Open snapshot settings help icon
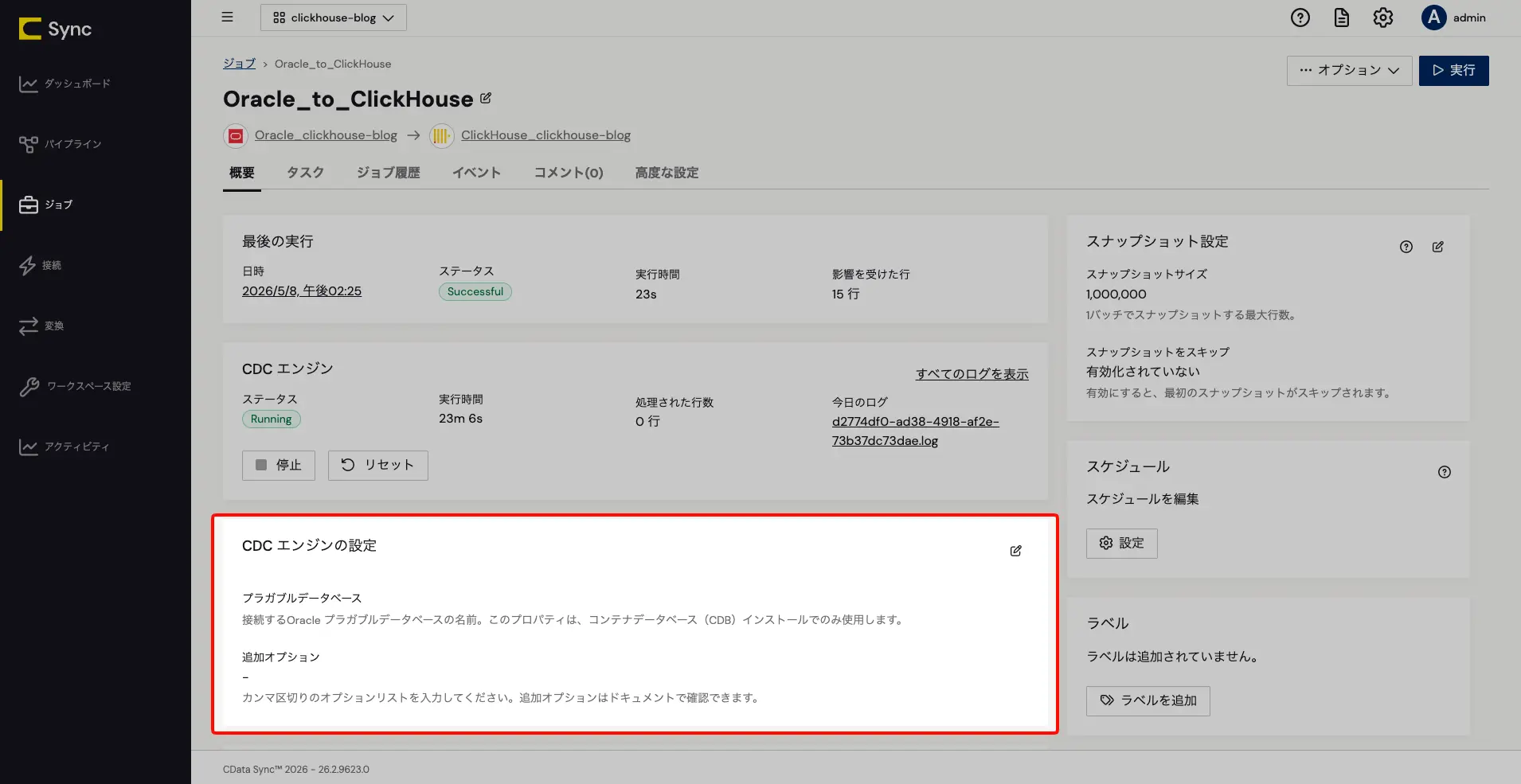The height and width of the screenshot is (784, 1521). [1406, 247]
